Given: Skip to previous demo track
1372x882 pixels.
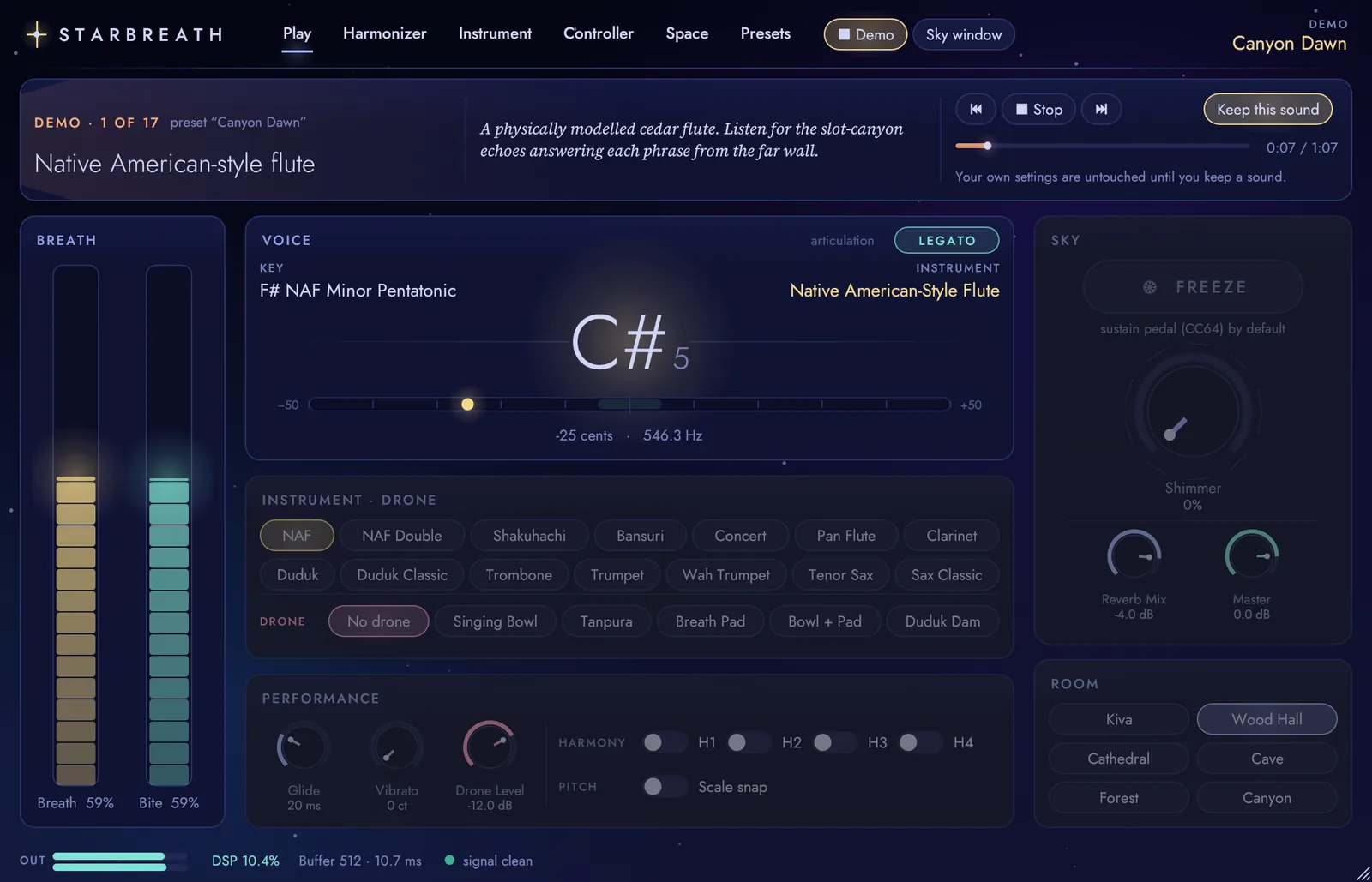Looking at the screenshot, I should click(976, 109).
